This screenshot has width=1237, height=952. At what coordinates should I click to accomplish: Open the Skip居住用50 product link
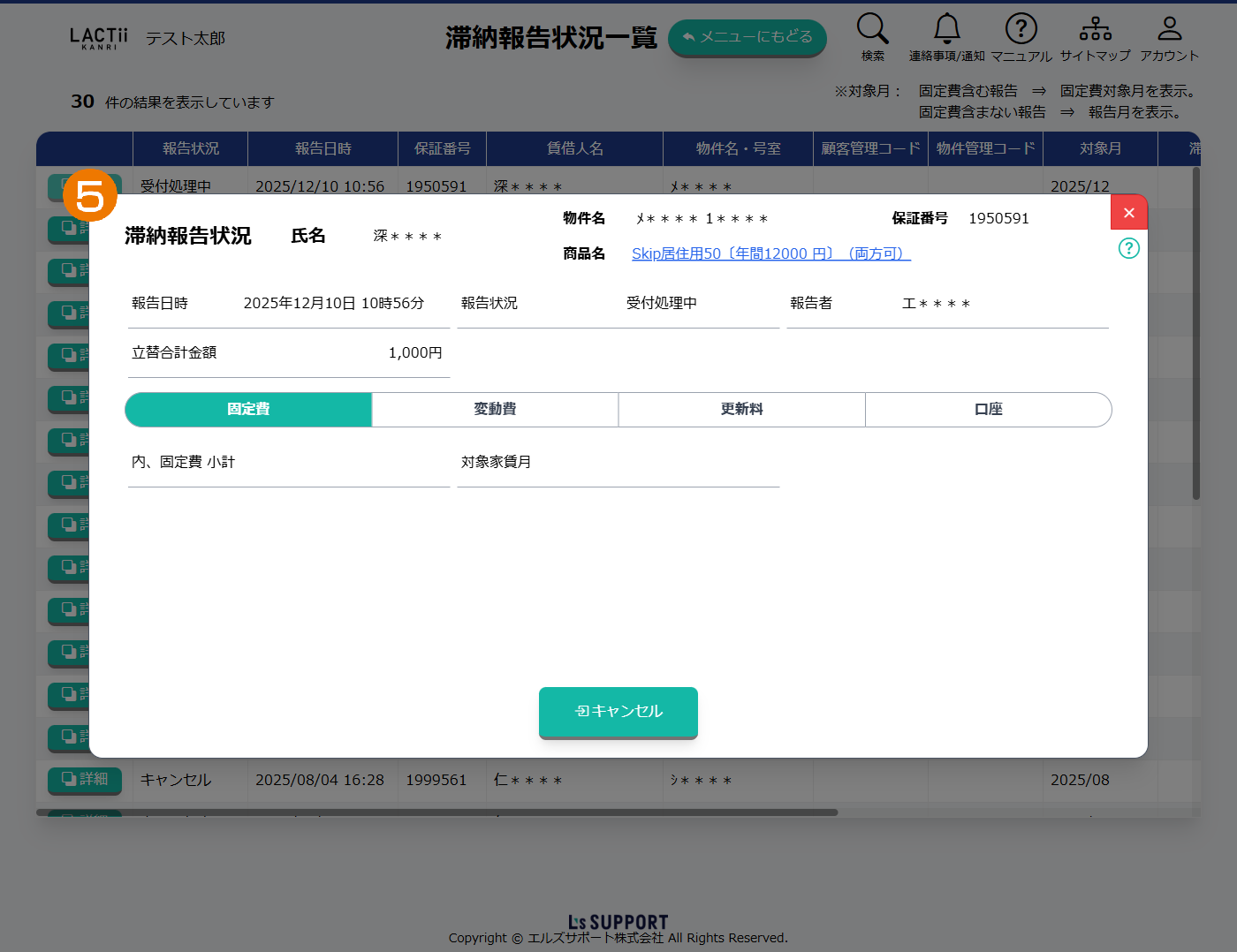770,254
